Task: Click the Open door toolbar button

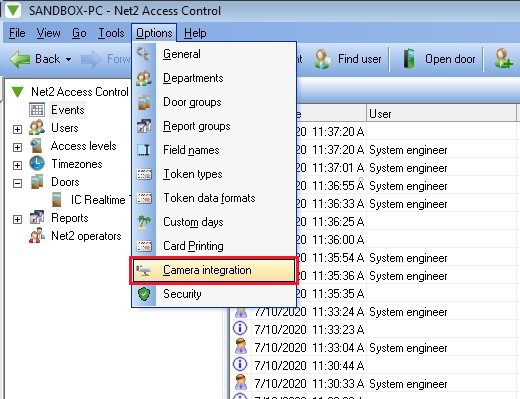Action: (x=439, y=59)
